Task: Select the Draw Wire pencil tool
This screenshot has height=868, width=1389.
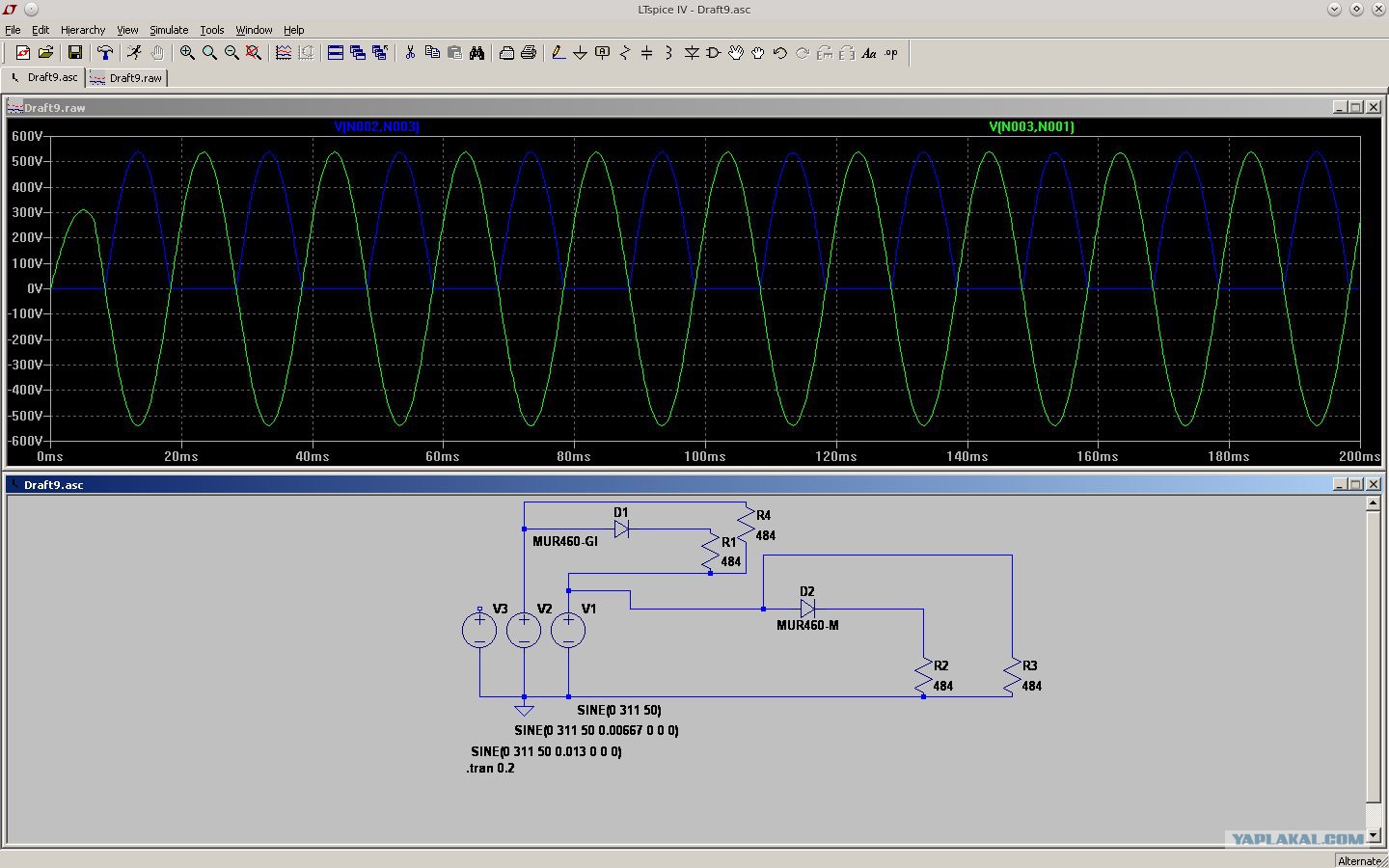Action: [x=558, y=53]
